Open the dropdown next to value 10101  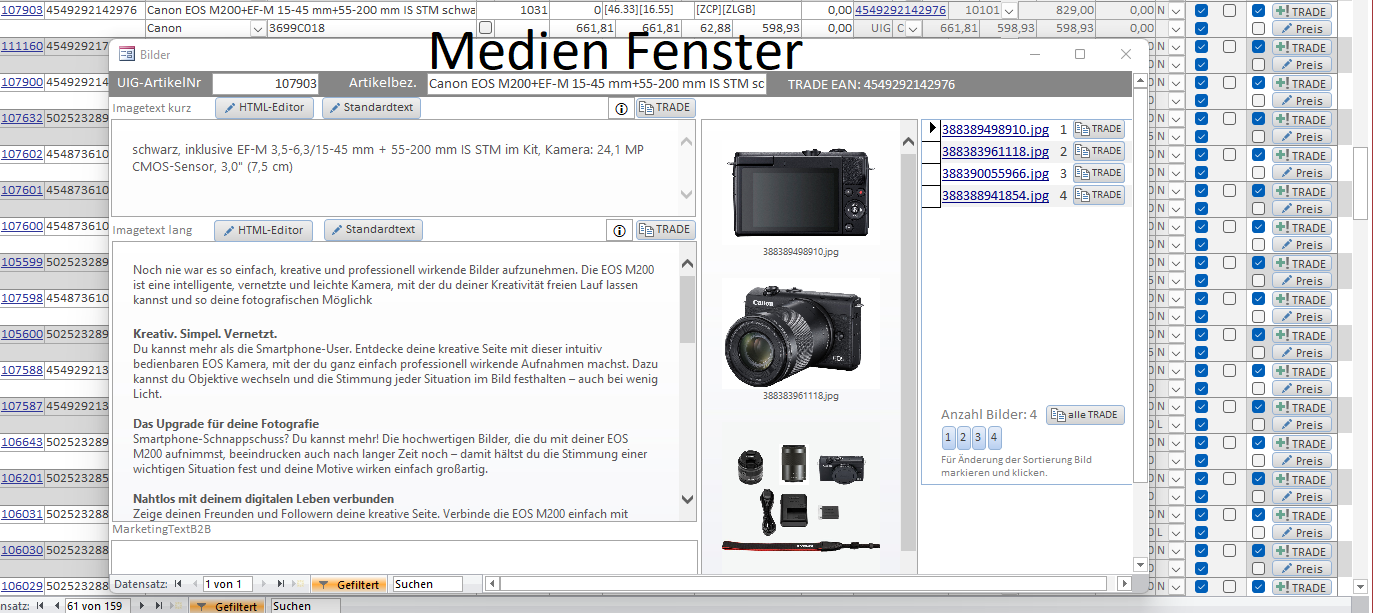click(1009, 10)
